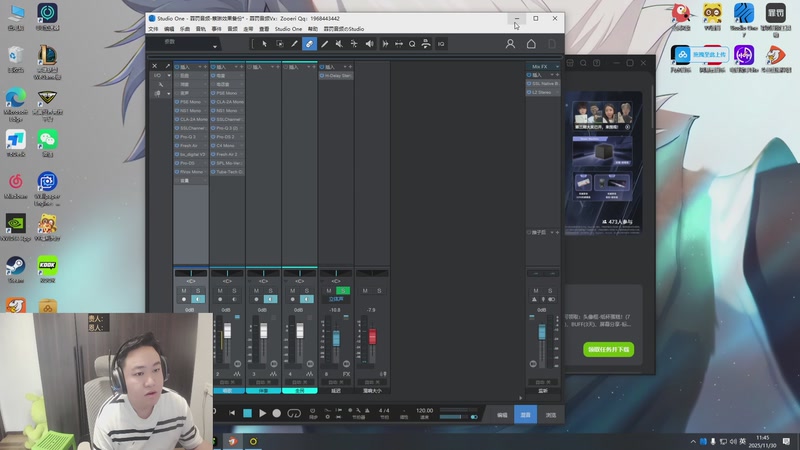This screenshot has height=450, width=800.
Task: Mute channel 2 with its M button
Action: click(x=220, y=291)
